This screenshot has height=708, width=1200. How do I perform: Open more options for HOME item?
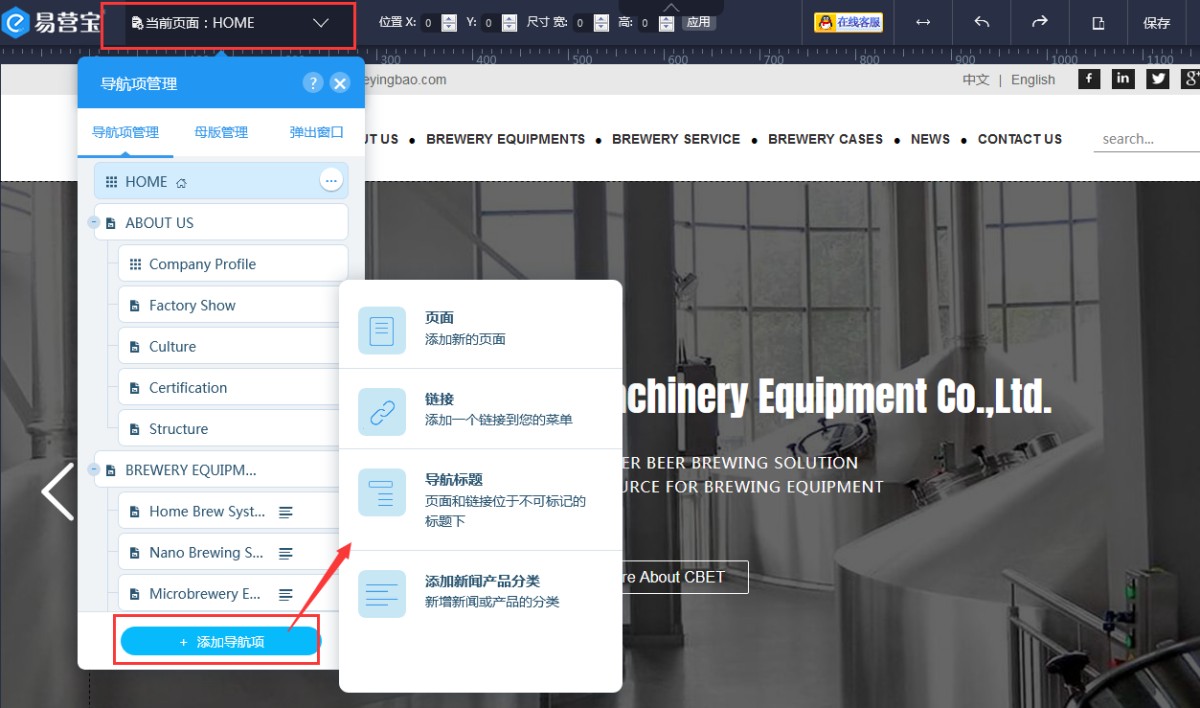[x=331, y=180]
